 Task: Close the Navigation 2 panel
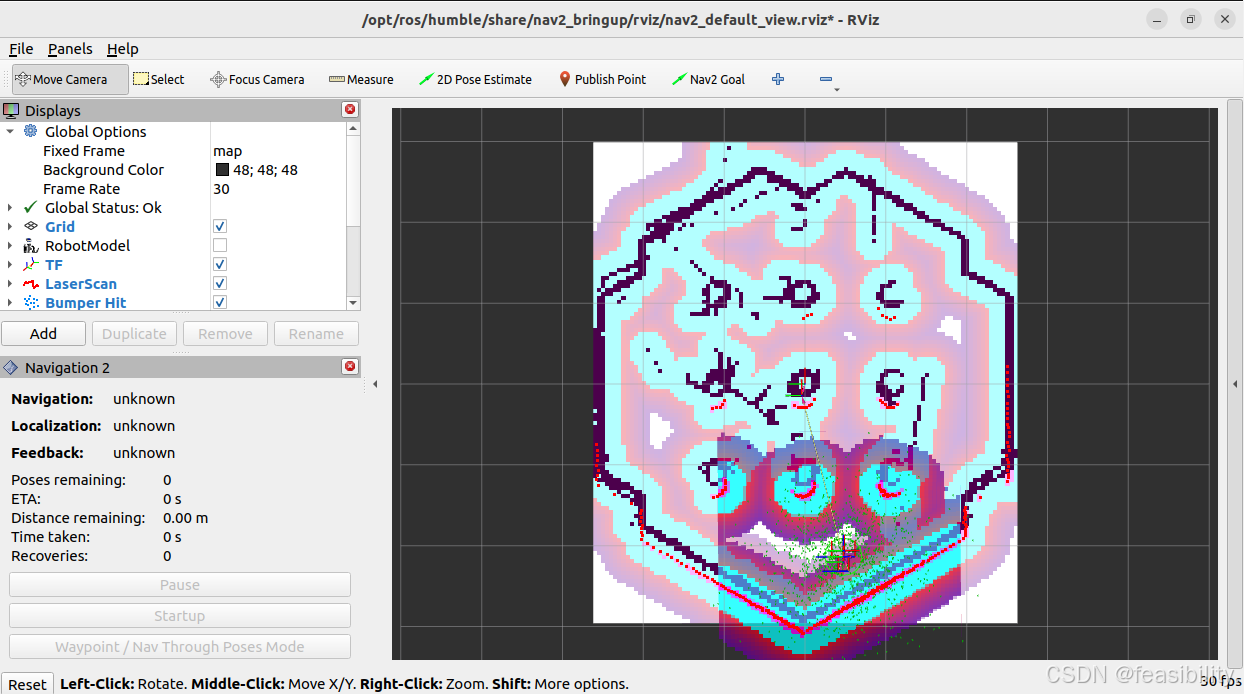coord(350,367)
